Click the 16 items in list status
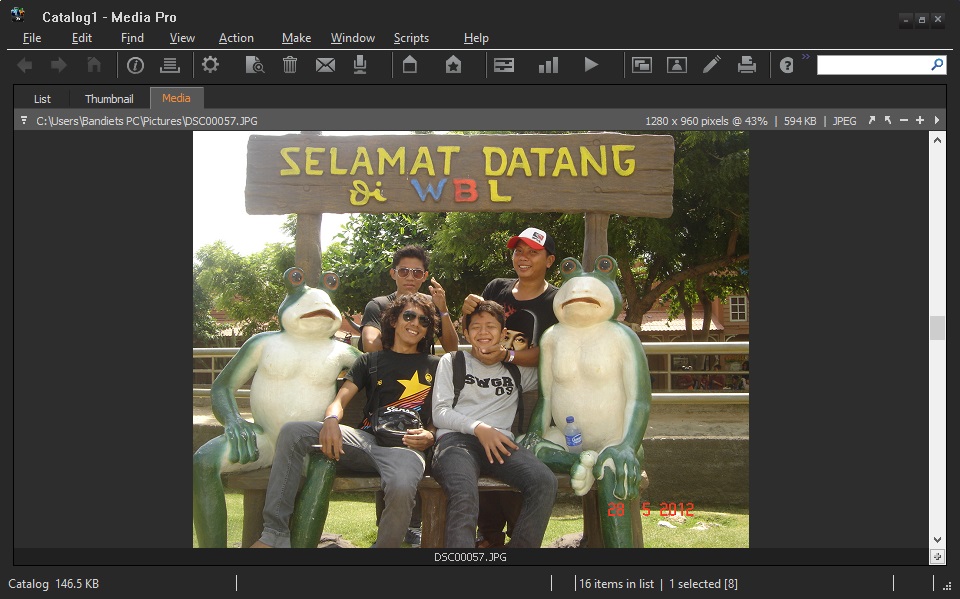The image size is (960, 599). (617, 584)
